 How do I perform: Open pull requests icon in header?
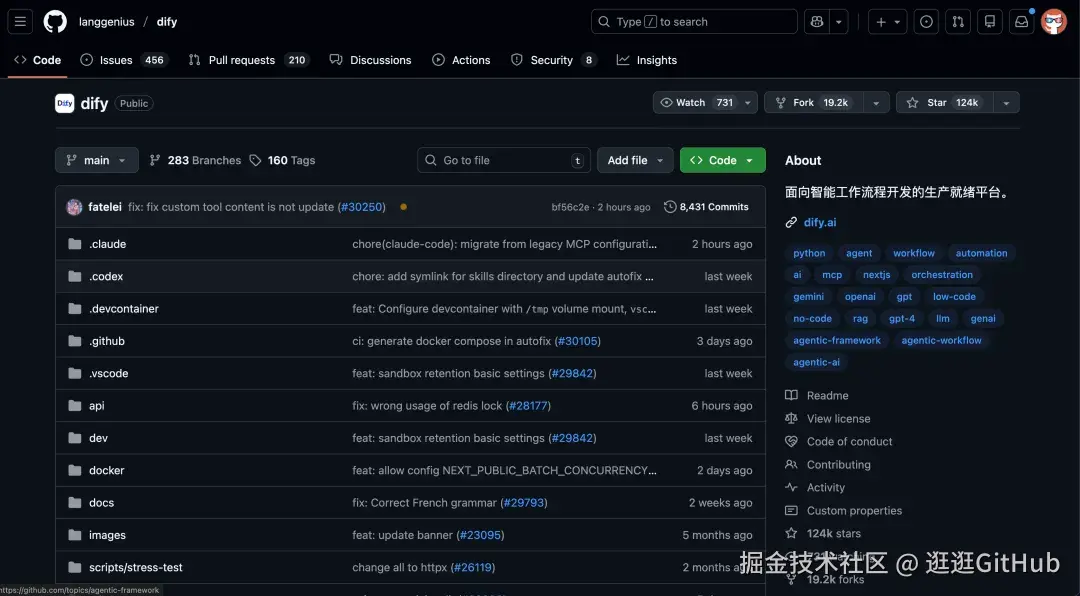pyautogui.click(x=958, y=21)
